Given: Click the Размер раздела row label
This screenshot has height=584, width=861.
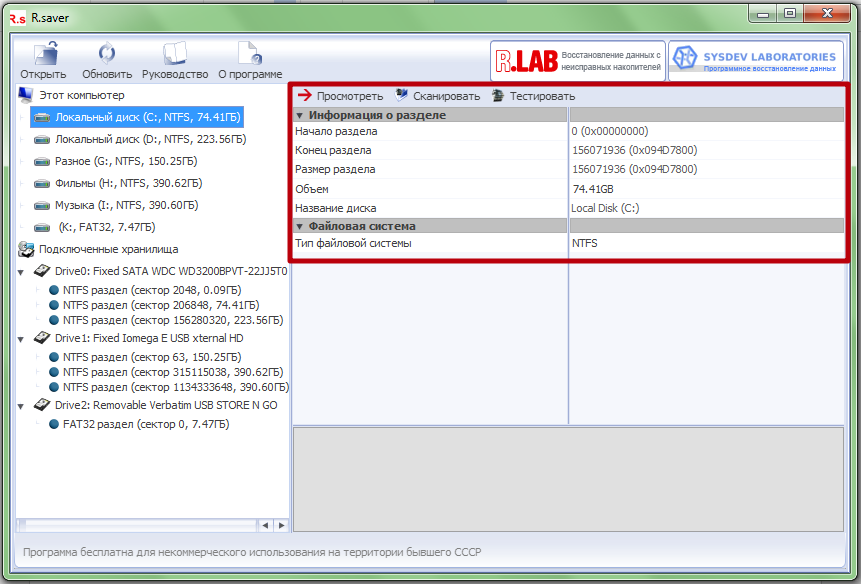Looking at the screenshot, I should click(x=335, y=169).
